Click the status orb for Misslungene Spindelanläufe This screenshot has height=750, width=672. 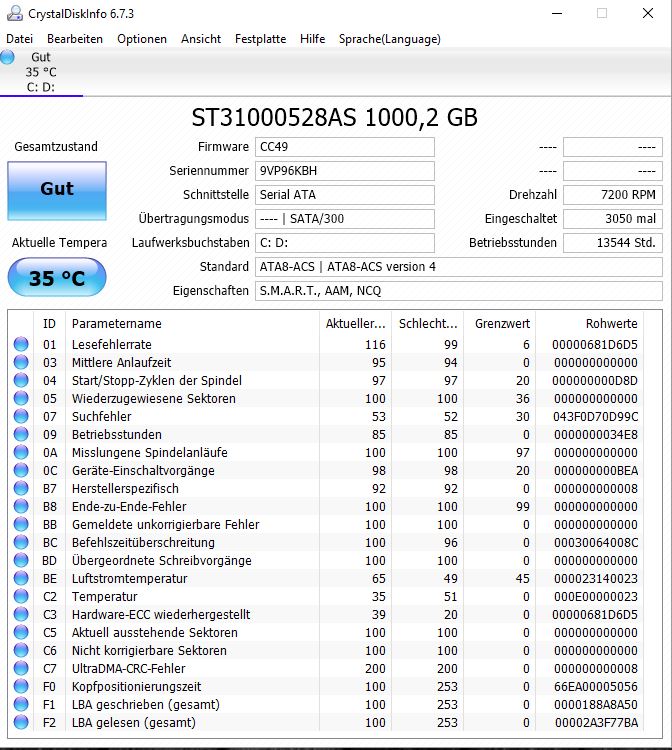[21, 452]
